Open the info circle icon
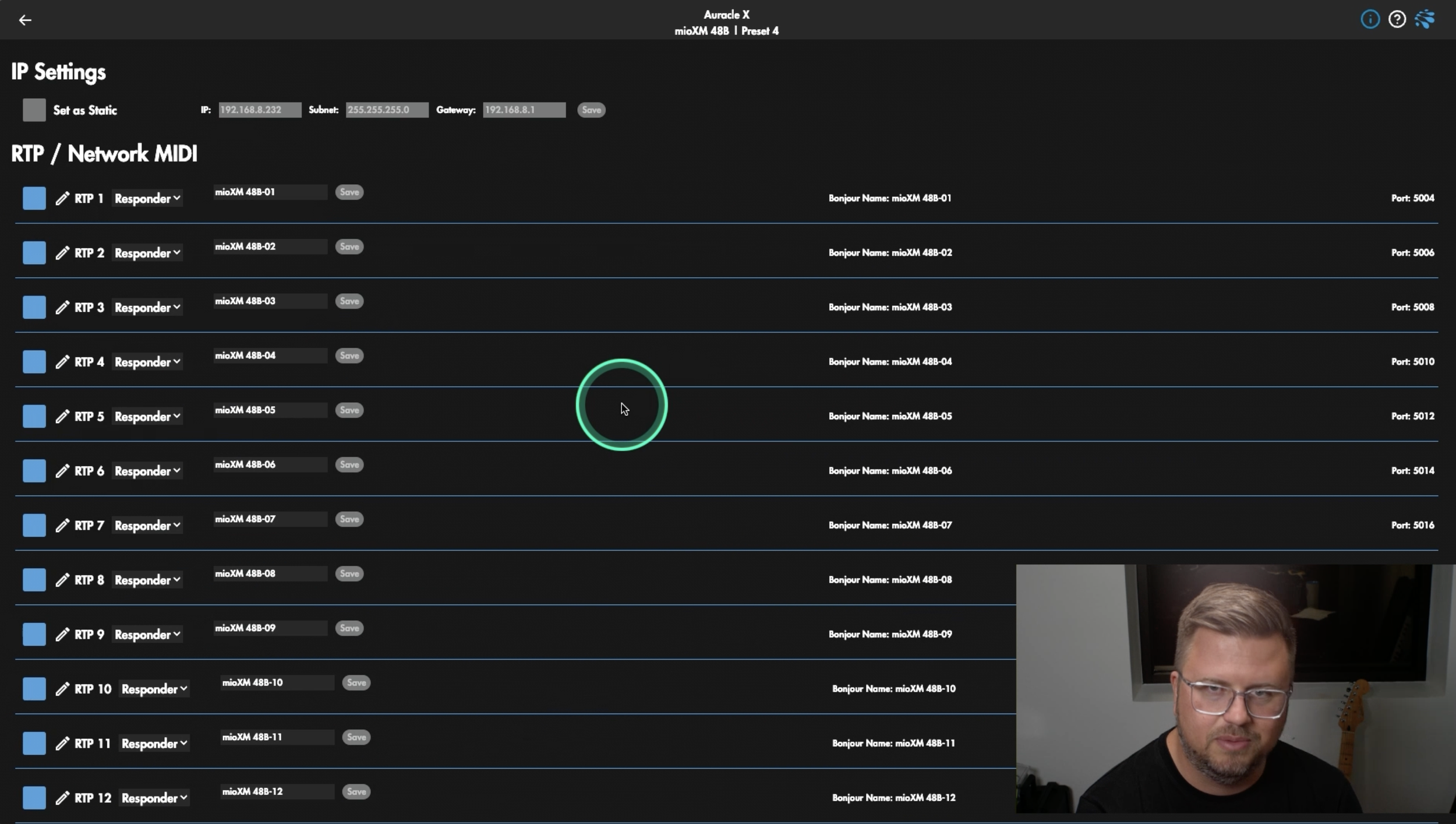 (1370, 19)
